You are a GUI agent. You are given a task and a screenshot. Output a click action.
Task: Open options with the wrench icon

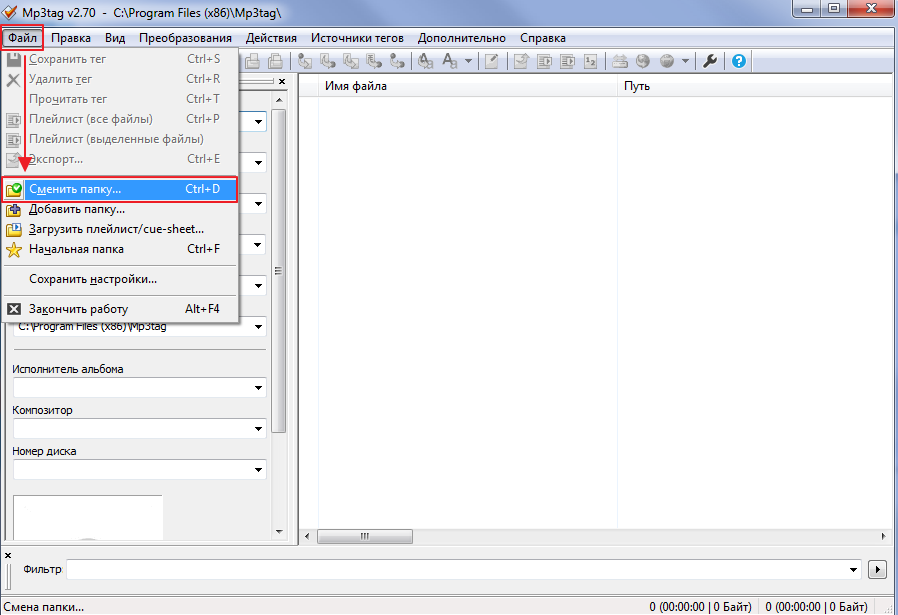pos(710,61)
